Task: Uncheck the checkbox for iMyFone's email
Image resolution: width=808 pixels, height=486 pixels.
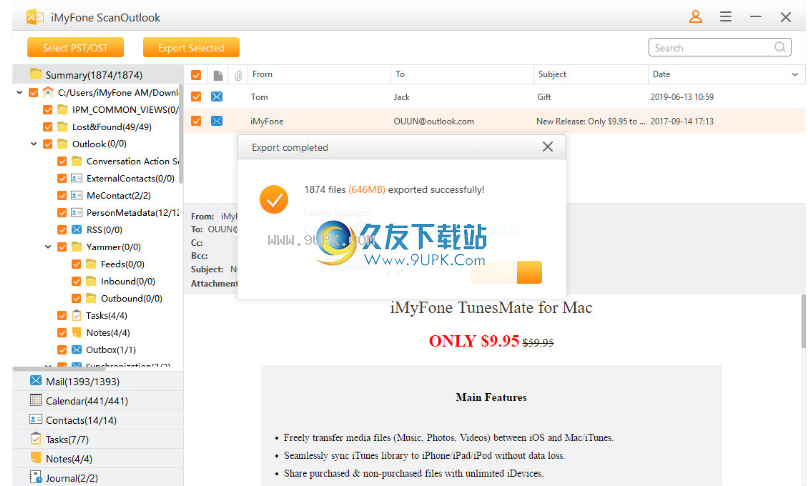Action: (x=196, y=121)
